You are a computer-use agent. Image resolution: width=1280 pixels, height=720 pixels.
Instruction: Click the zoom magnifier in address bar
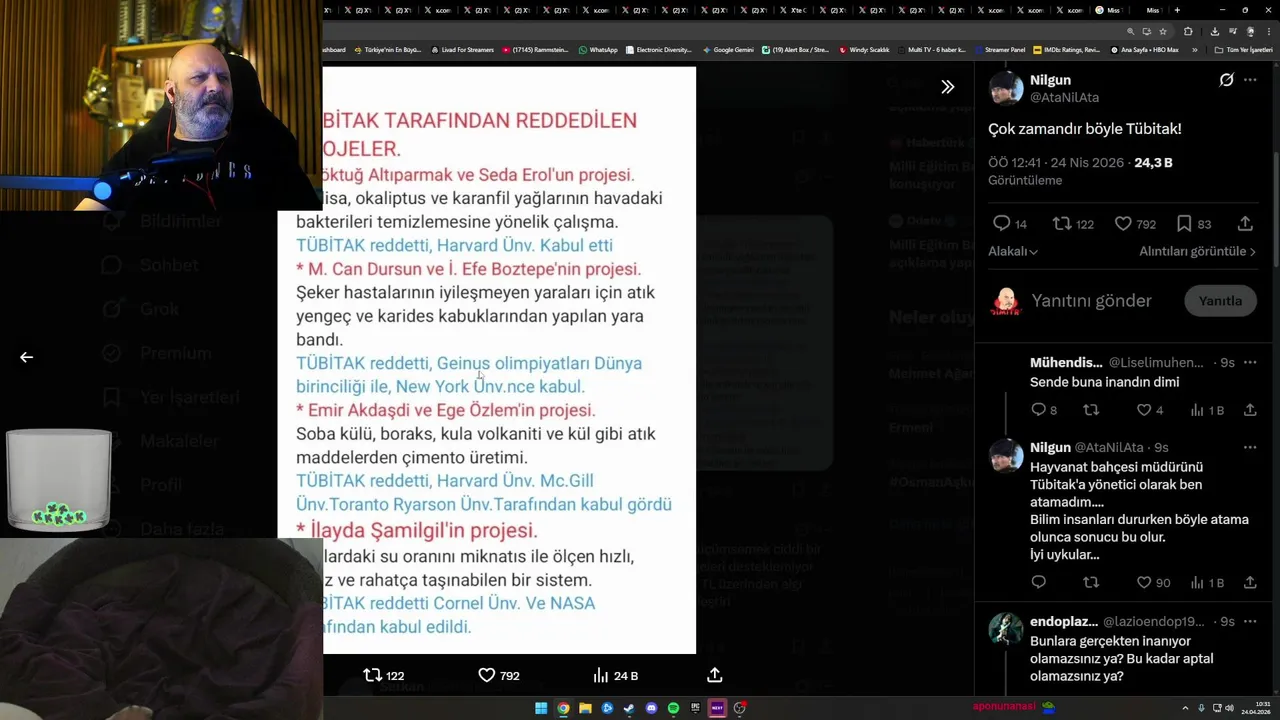coord(1130,31)
